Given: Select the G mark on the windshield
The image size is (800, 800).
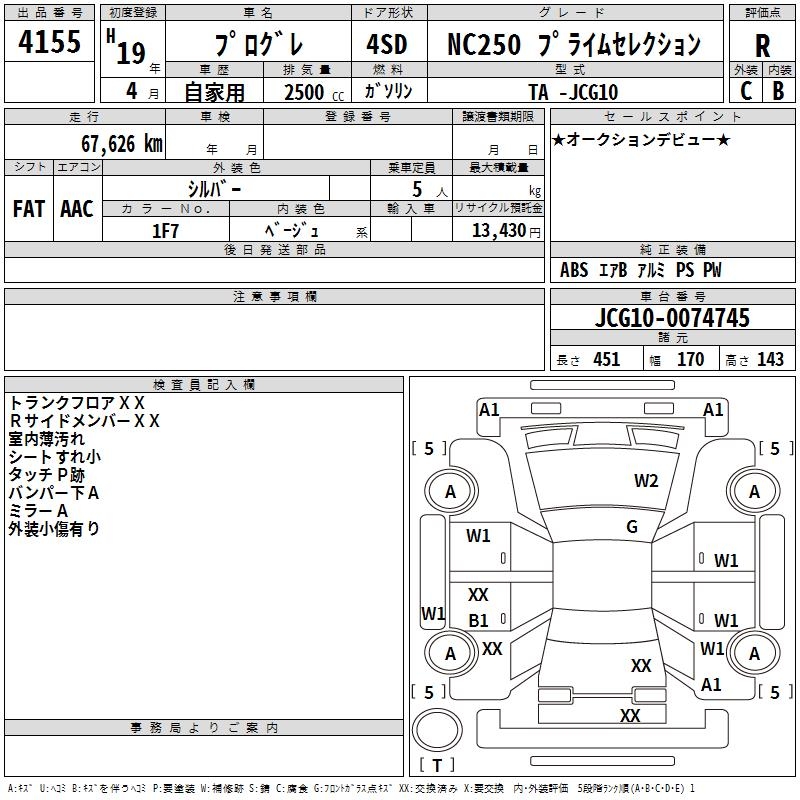Looking at the screenshot, I should (632, 526).
